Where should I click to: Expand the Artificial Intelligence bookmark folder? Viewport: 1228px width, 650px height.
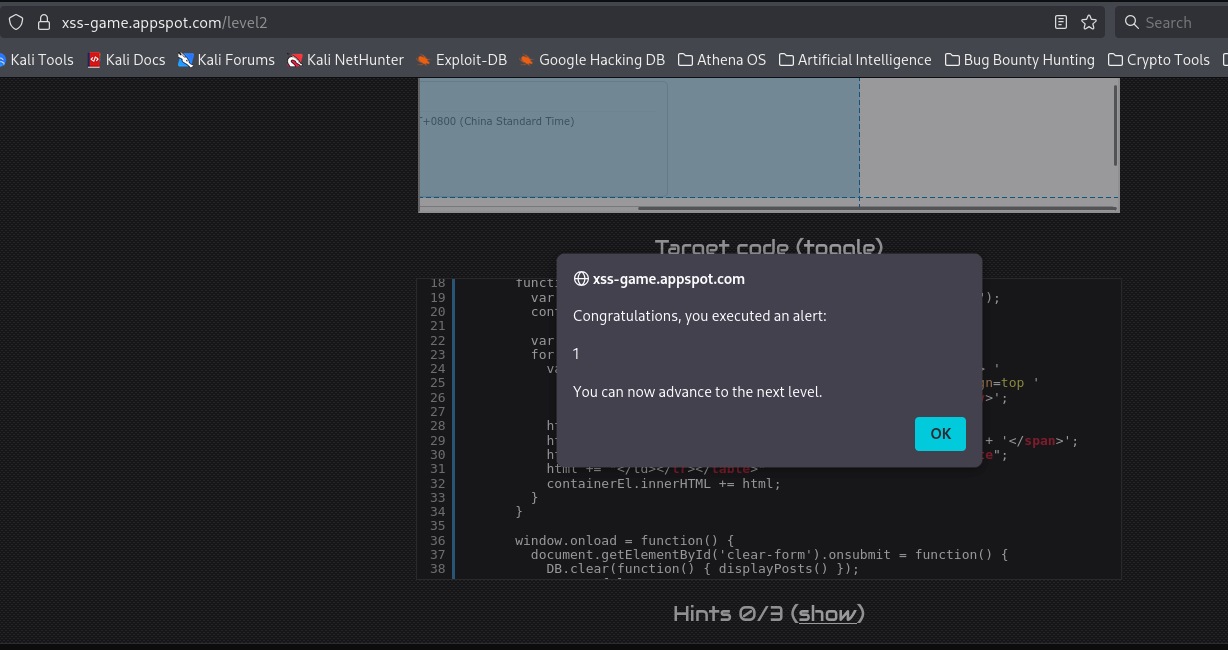[855, 60]
